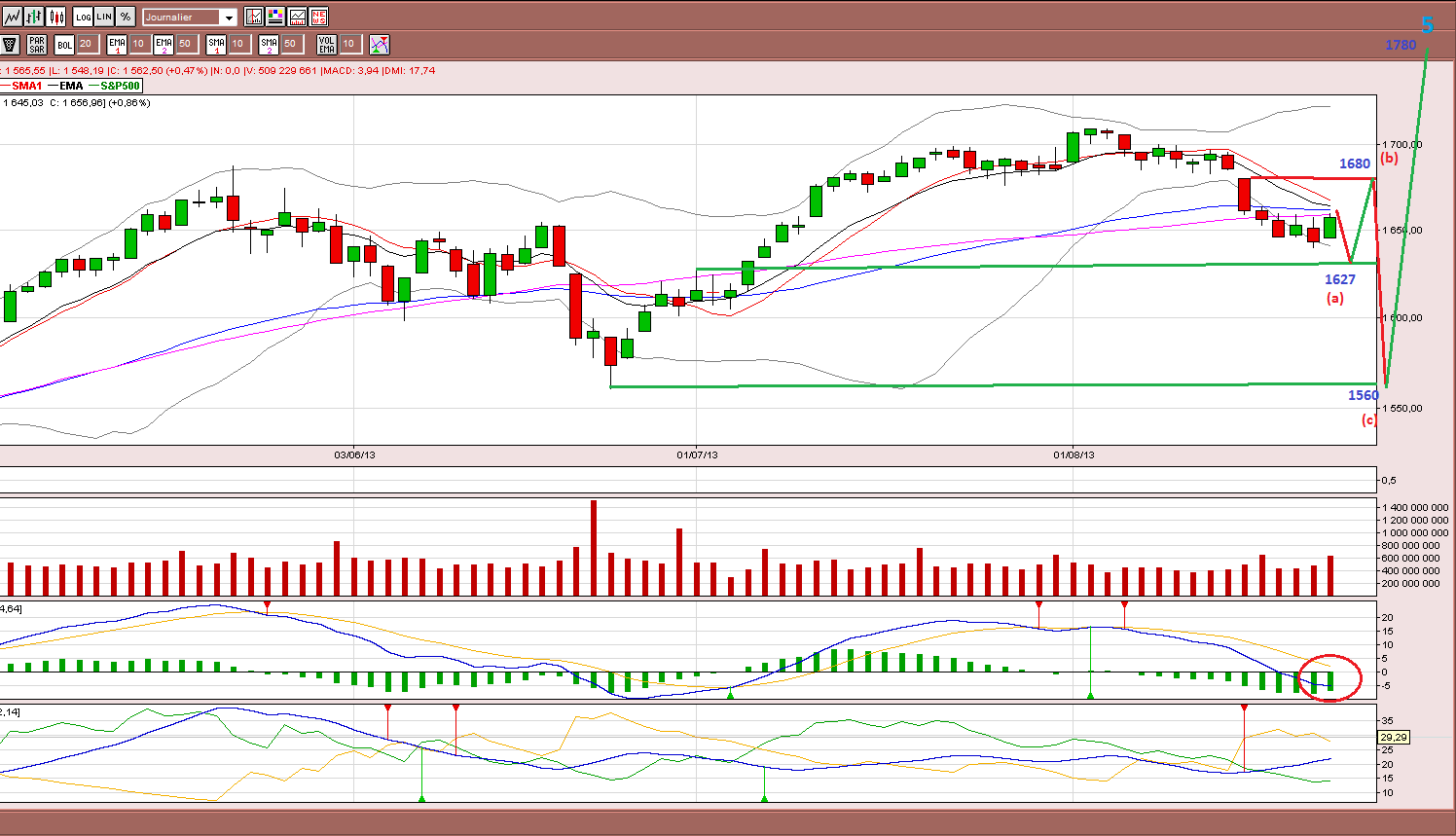The width and height of the screenshot is (1456, 836).
Task: Open the color settings icon
Action: click(x=275, y=17)
